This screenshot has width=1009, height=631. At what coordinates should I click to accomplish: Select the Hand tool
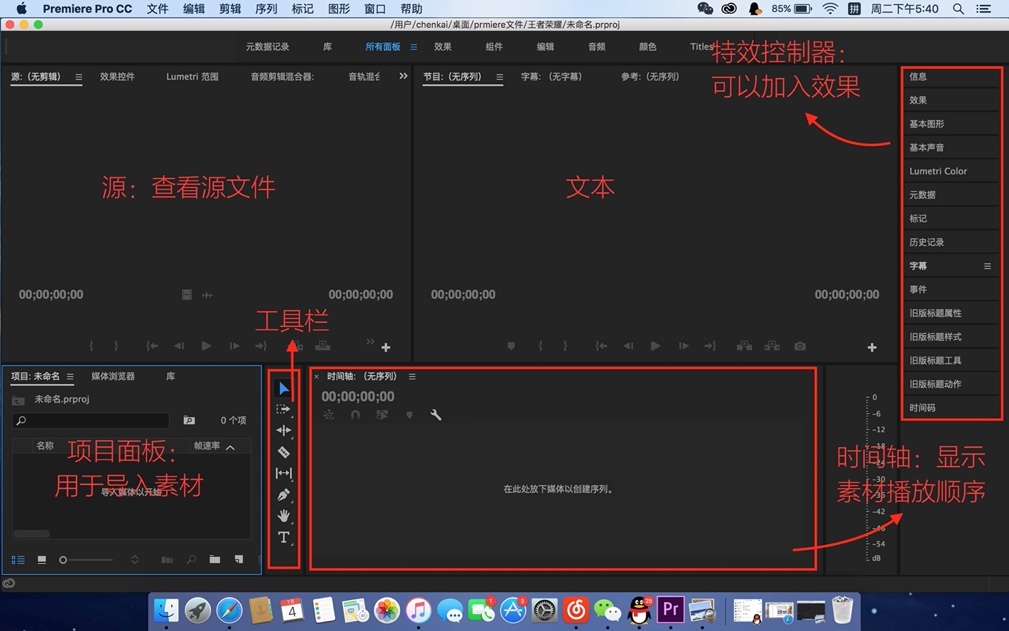tap(284, 516)
